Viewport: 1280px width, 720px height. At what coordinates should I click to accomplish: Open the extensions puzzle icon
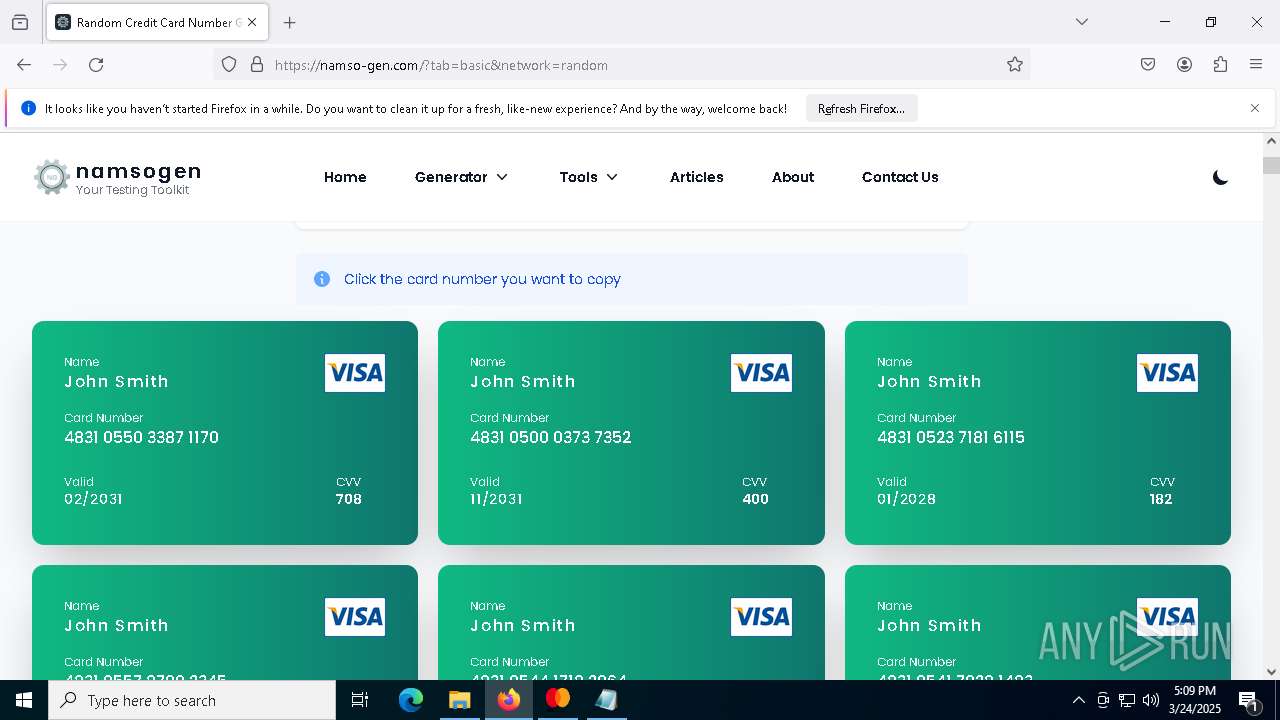tap(1220, 65)
